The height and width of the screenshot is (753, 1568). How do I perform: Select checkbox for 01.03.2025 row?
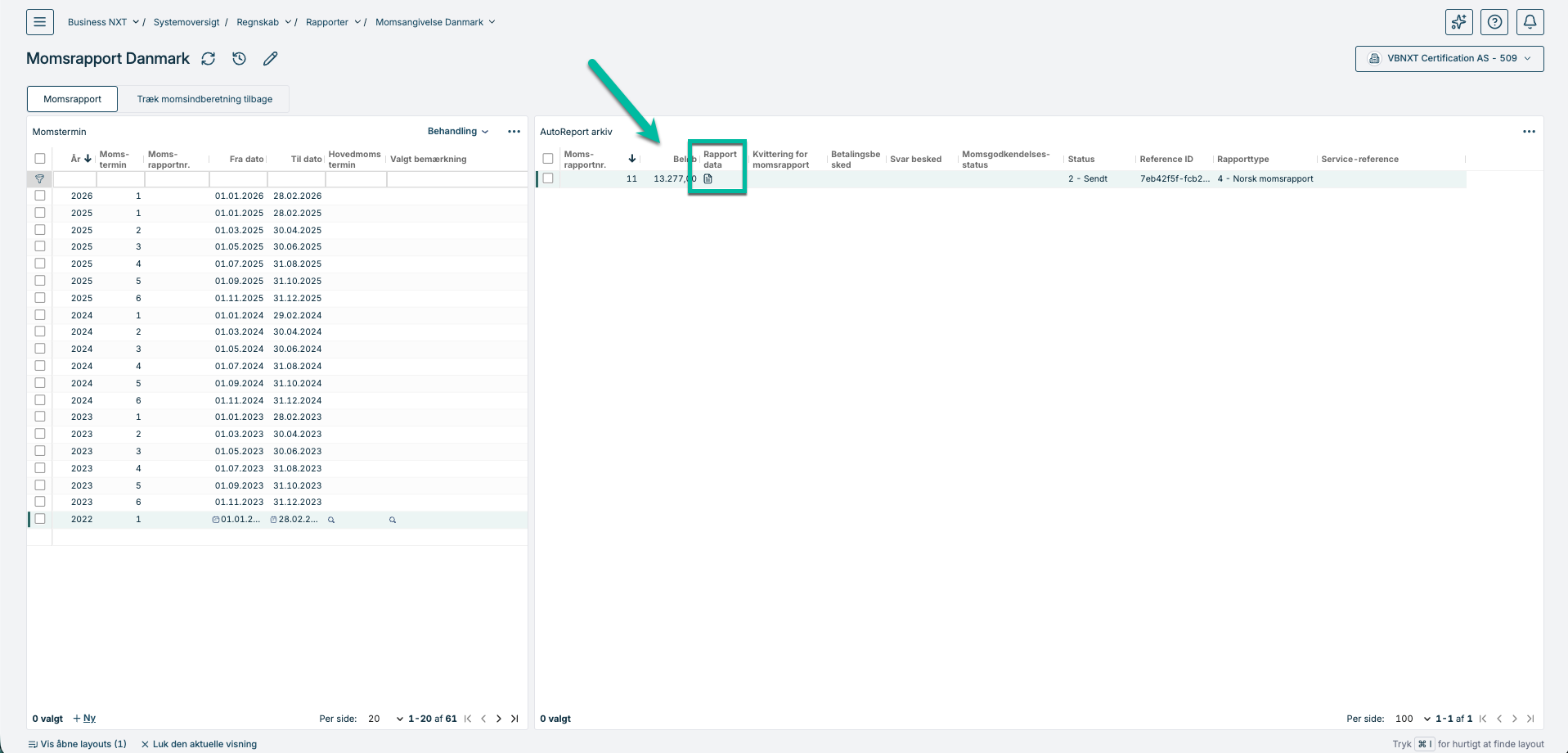point(40,230)
